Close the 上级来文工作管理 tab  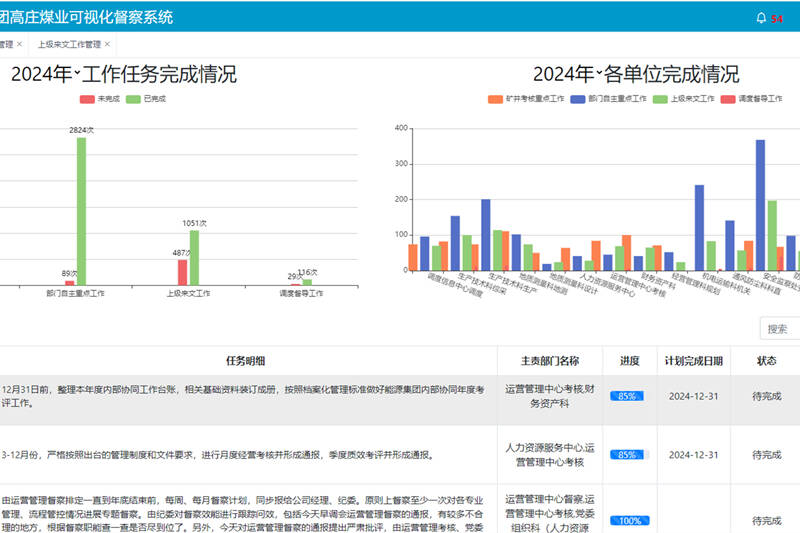pyautogui.click(x=107, y=44)
